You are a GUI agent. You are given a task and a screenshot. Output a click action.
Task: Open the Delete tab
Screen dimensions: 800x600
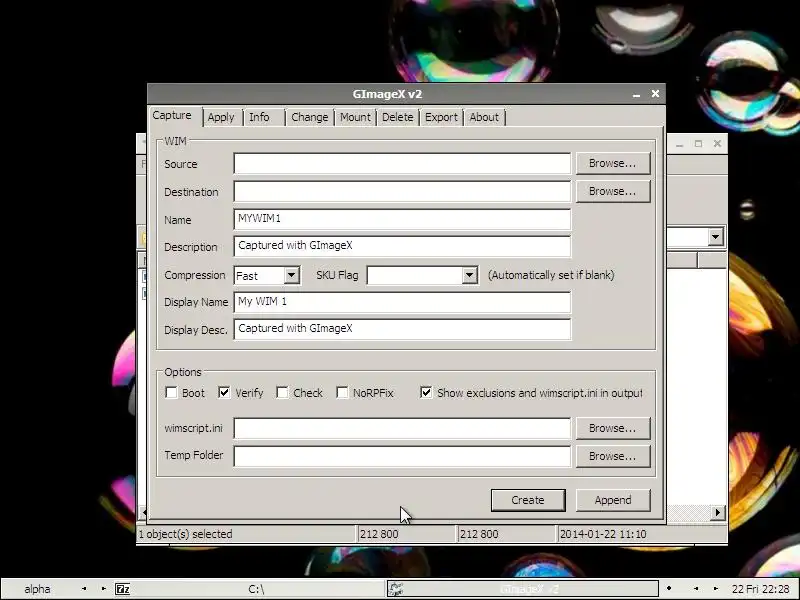(x=397, y=117)
